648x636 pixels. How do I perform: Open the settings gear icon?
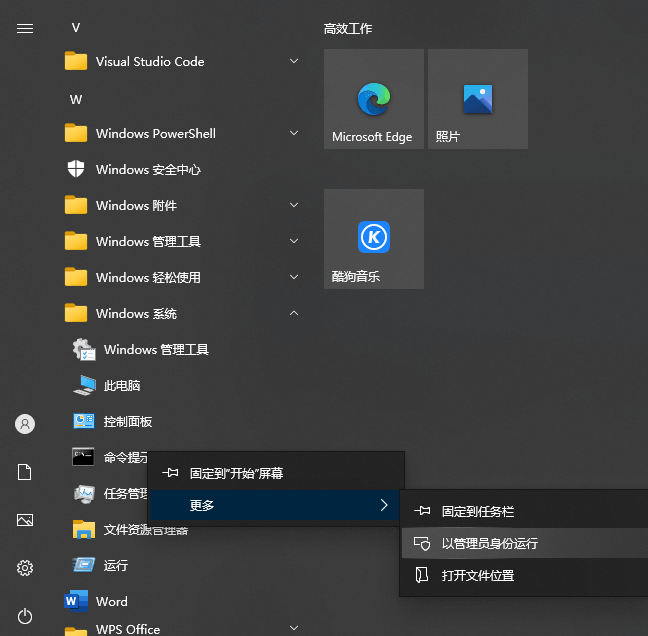(25, 568)
